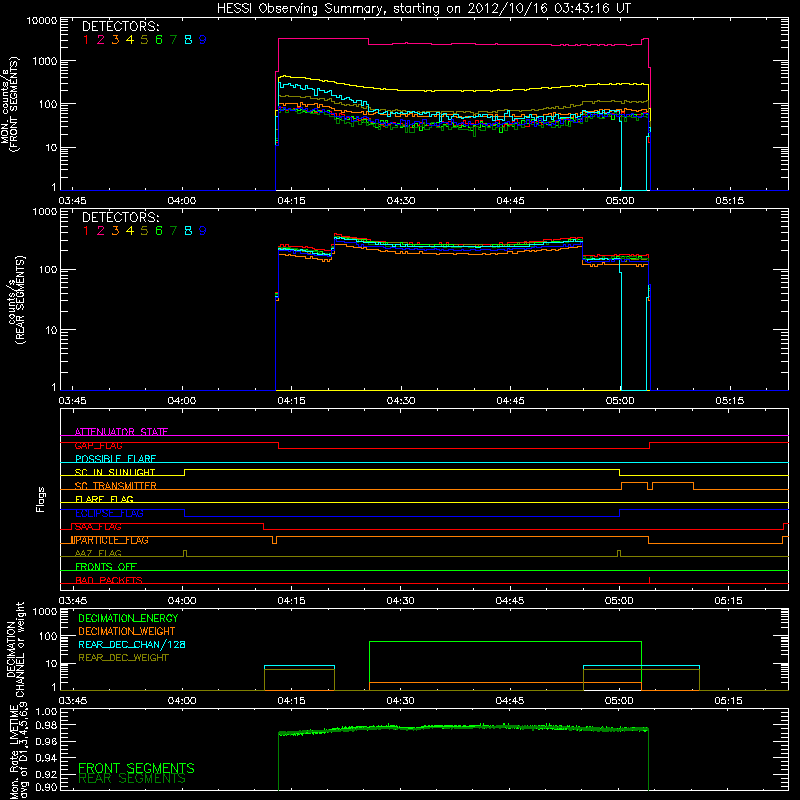Click the DECIMATION_ENERGY legend entry
This screenshot has width=800, height=800.
tap(128, 618)
